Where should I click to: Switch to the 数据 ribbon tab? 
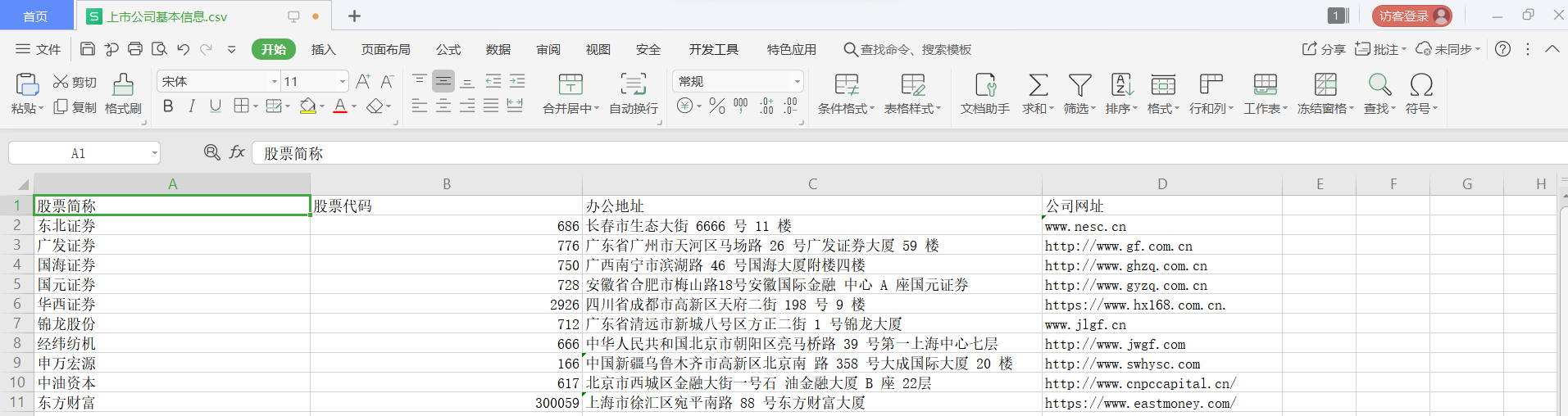coord(498,49)
